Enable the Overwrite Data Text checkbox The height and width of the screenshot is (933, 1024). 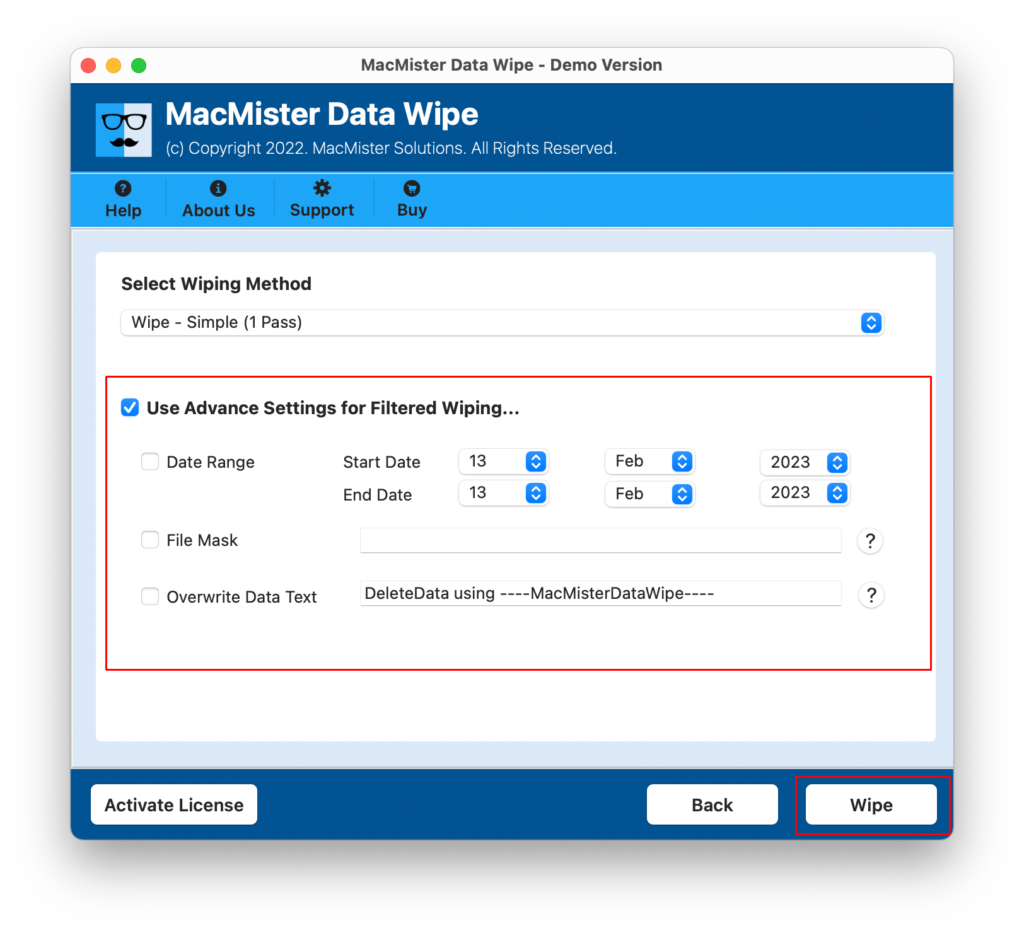click(150, 597)
